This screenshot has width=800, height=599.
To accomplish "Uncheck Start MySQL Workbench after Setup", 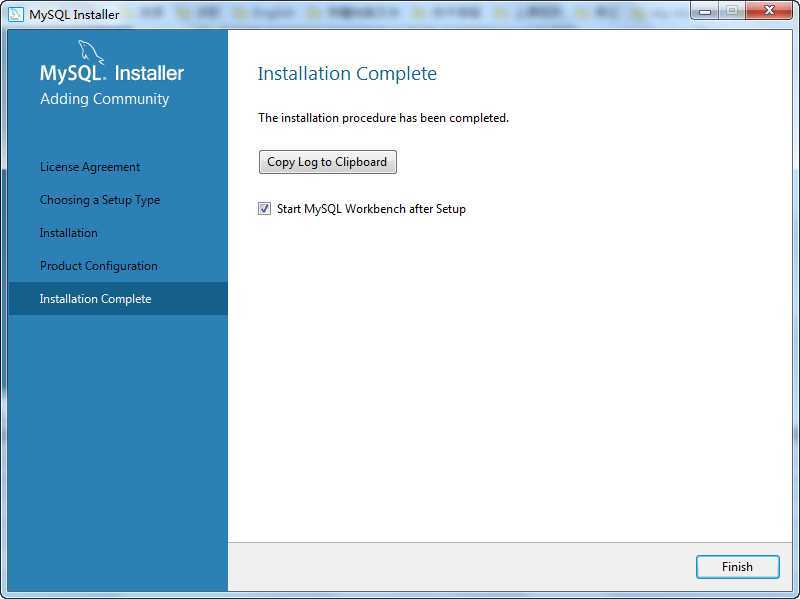I will 264,209.
